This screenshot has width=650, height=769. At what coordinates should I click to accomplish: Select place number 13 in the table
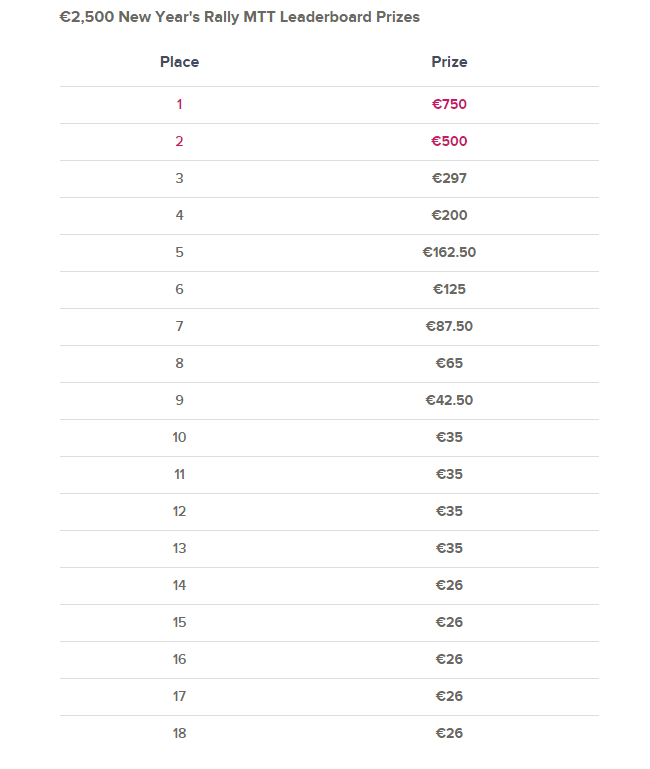coord(180,548)
